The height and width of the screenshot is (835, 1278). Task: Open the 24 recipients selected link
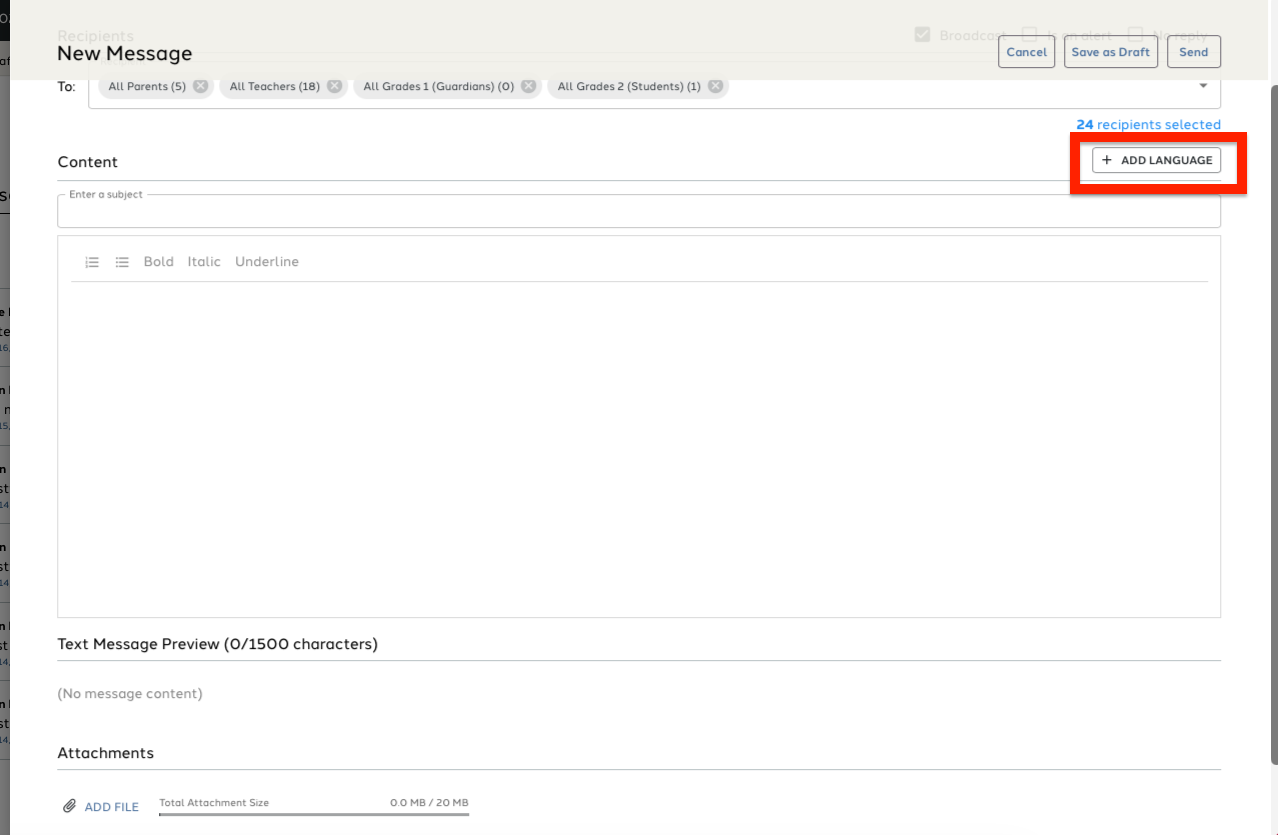click(x=1148, y=125)
